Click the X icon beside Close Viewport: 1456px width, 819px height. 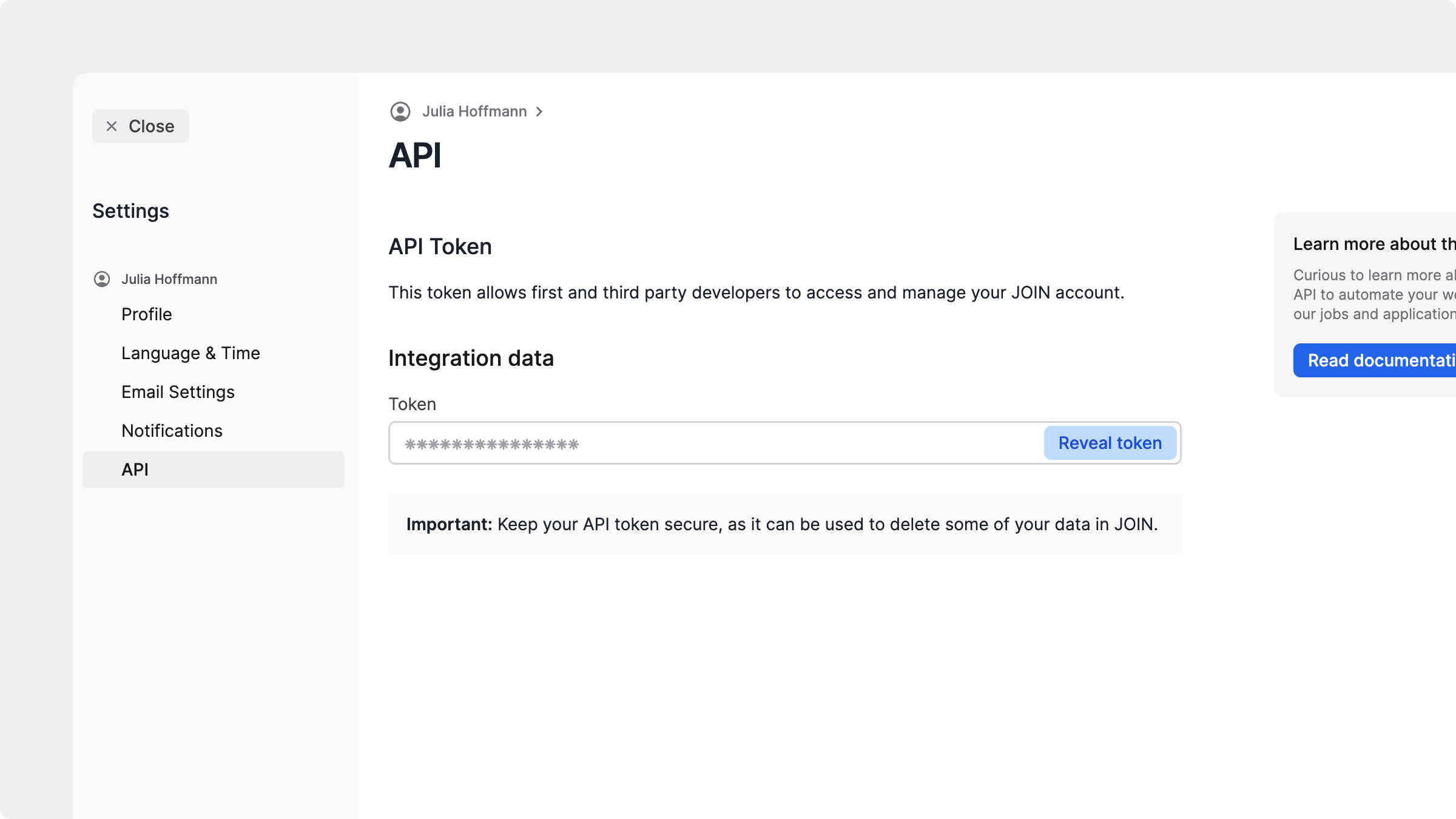coord(112,126)
